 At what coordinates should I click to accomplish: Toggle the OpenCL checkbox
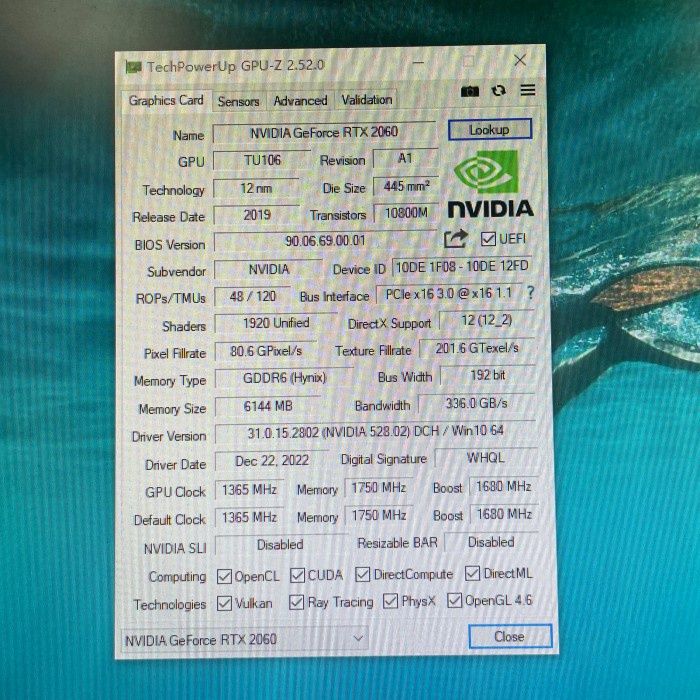pyautogui.click(x=225, y=576)
